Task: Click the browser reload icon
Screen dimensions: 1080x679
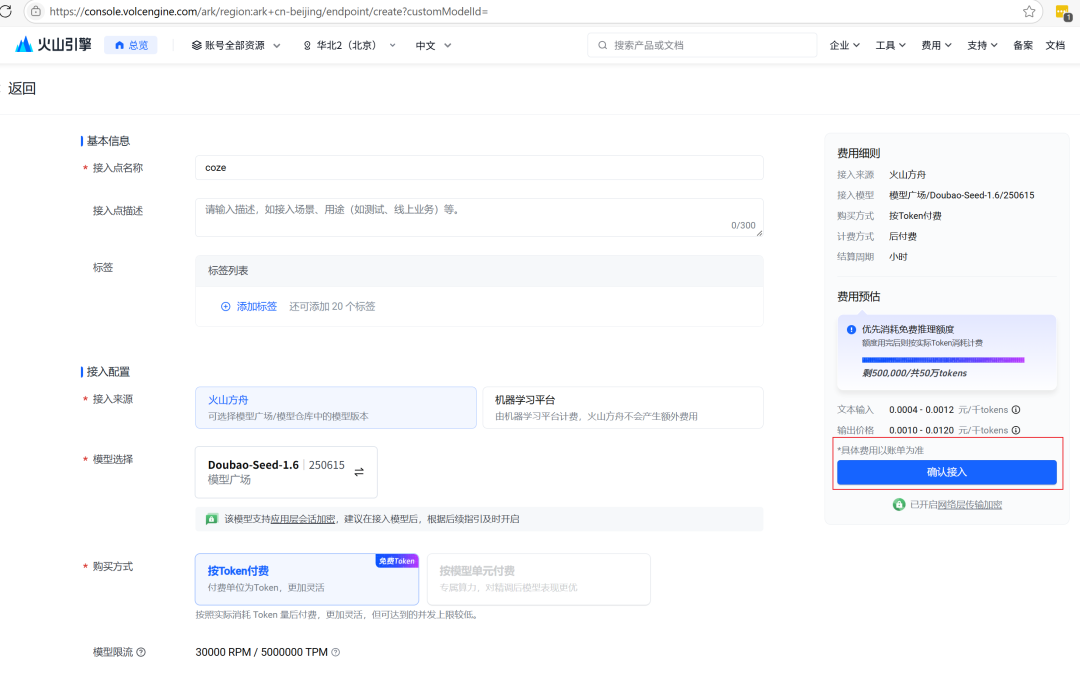Action: coord(6,11)
